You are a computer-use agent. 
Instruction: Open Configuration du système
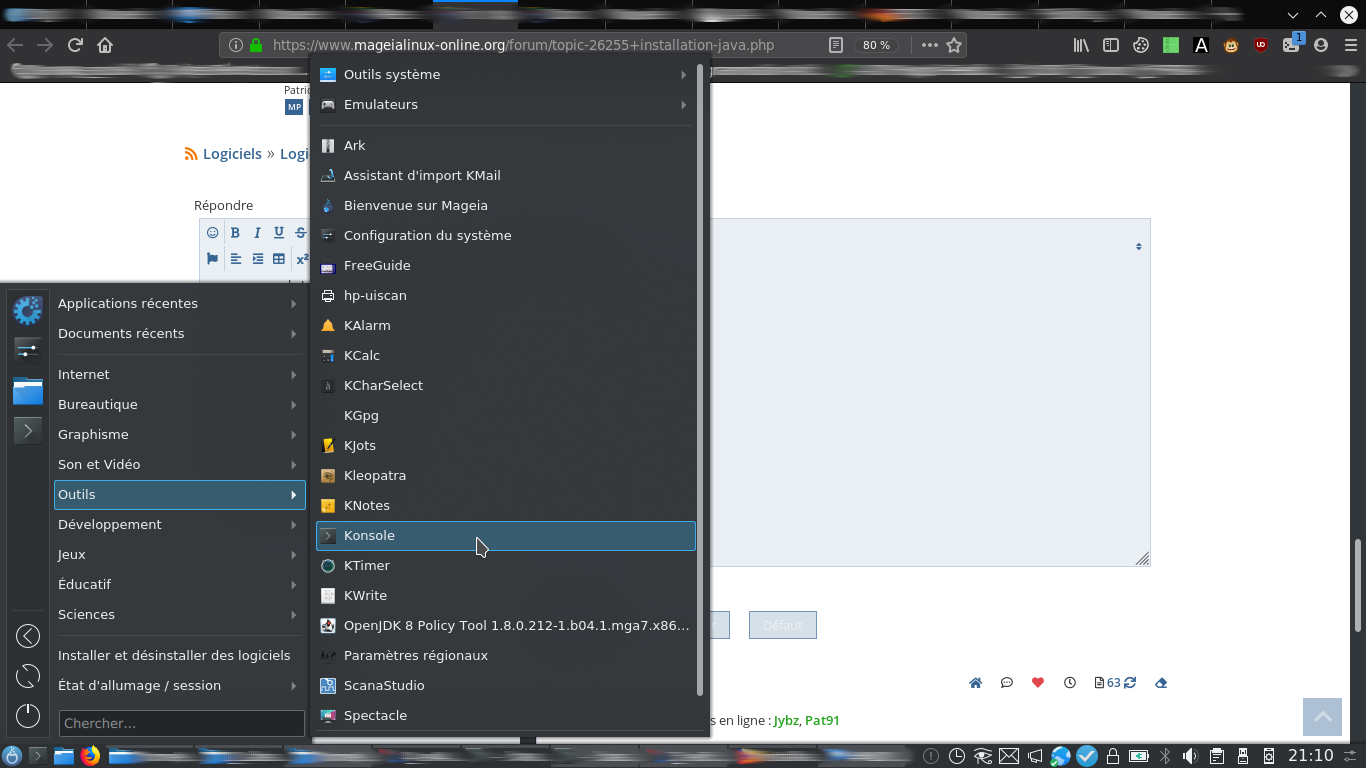pos(505,235)
